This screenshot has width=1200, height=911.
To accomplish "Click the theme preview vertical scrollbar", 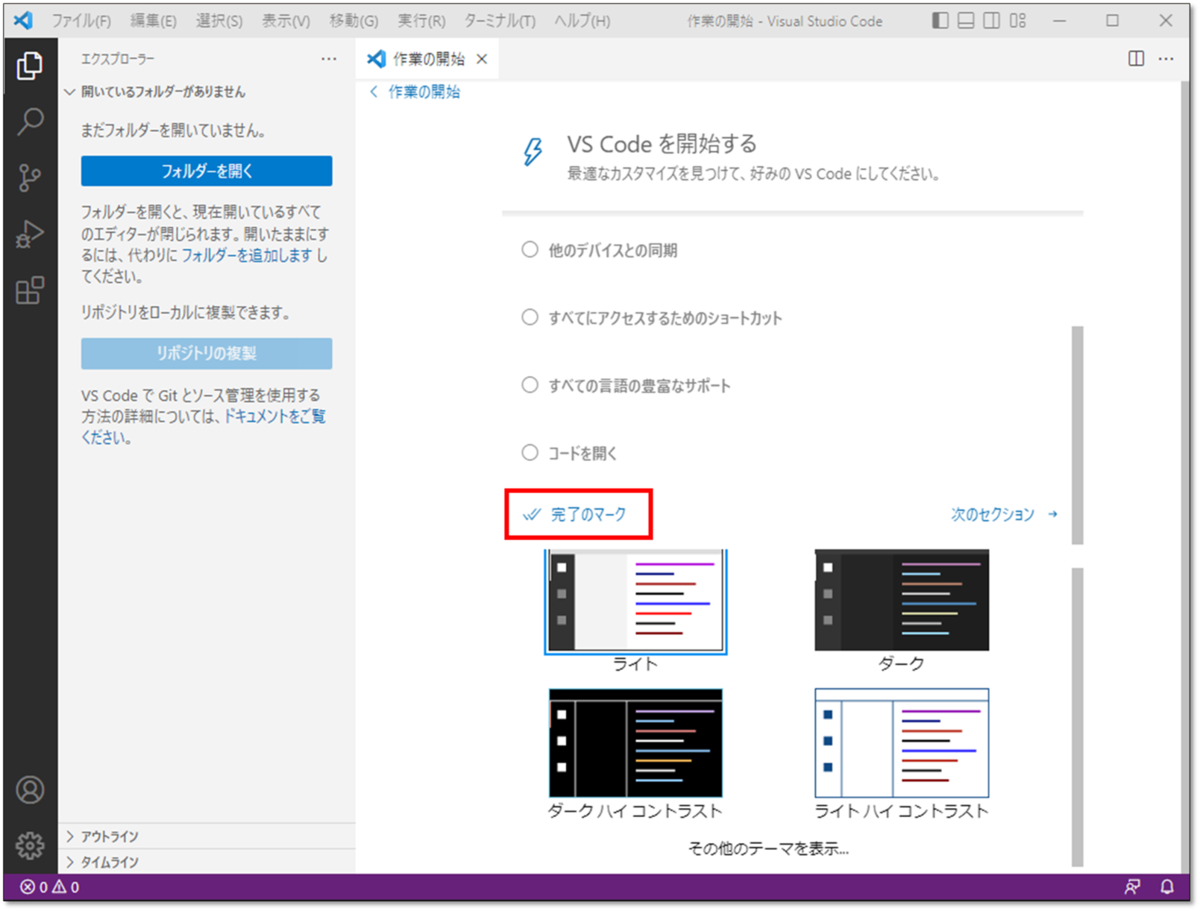I will tap(1077, 716).
